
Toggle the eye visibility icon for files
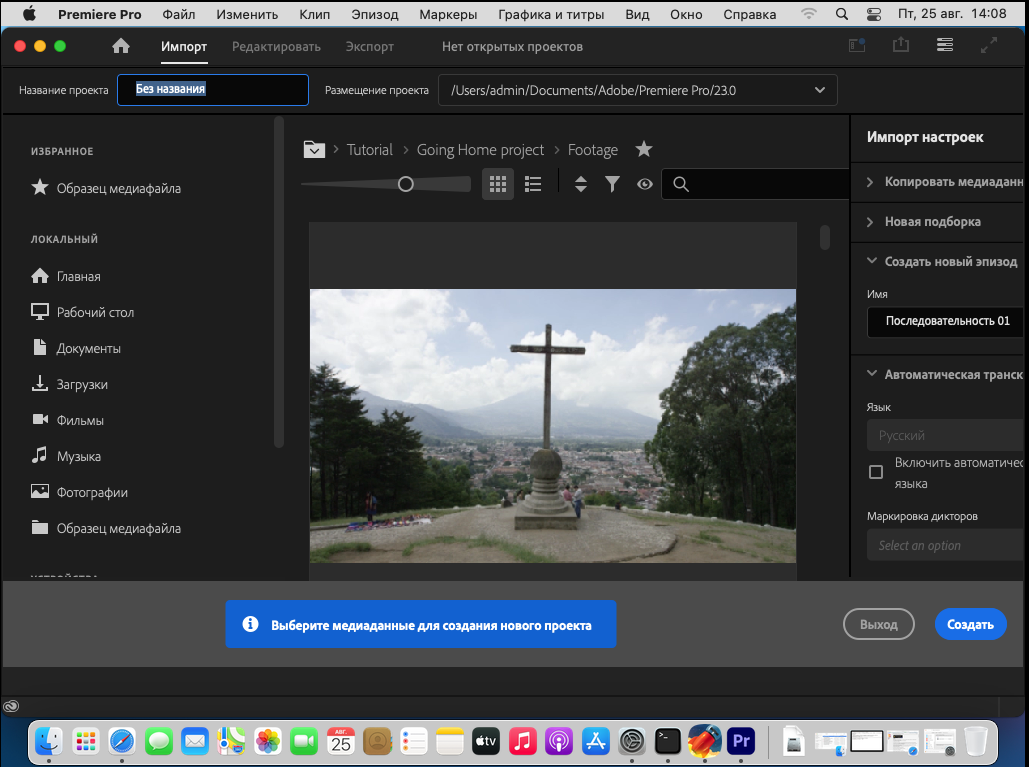[645, 184]
